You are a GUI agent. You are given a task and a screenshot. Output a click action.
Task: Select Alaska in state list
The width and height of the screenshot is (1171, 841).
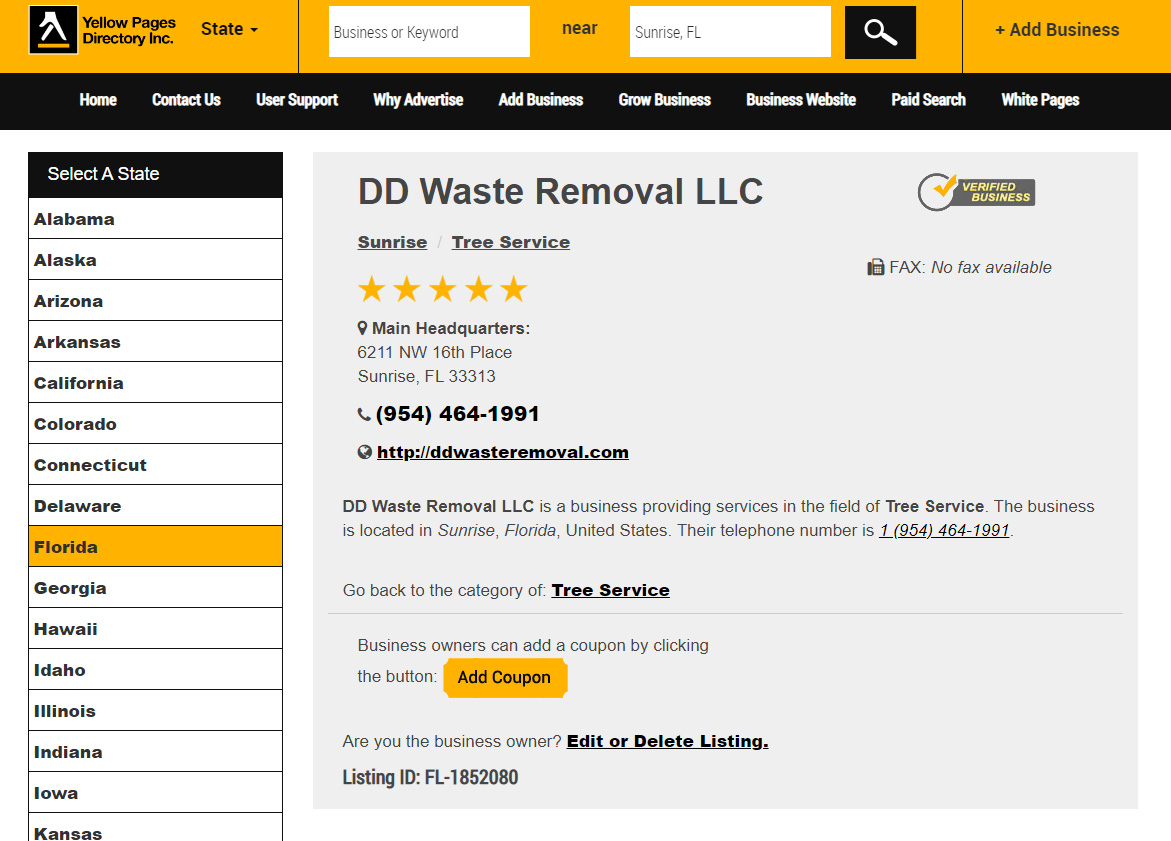[x=155, y=260]
